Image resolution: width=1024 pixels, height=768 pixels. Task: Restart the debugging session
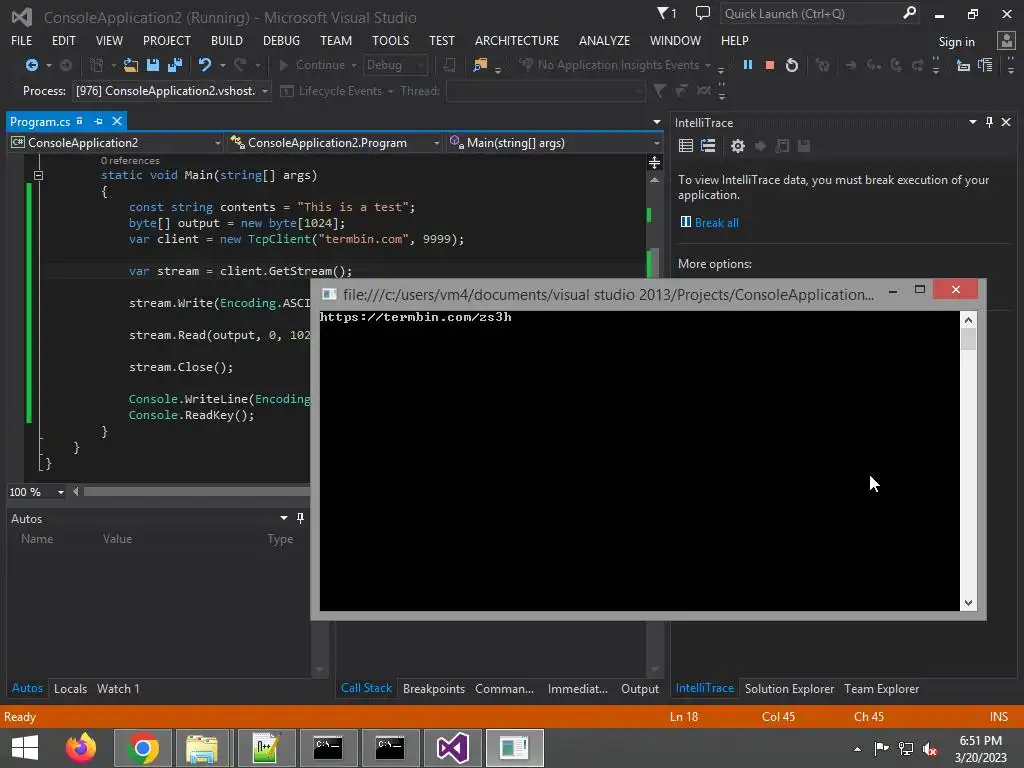tap(792, 65)
